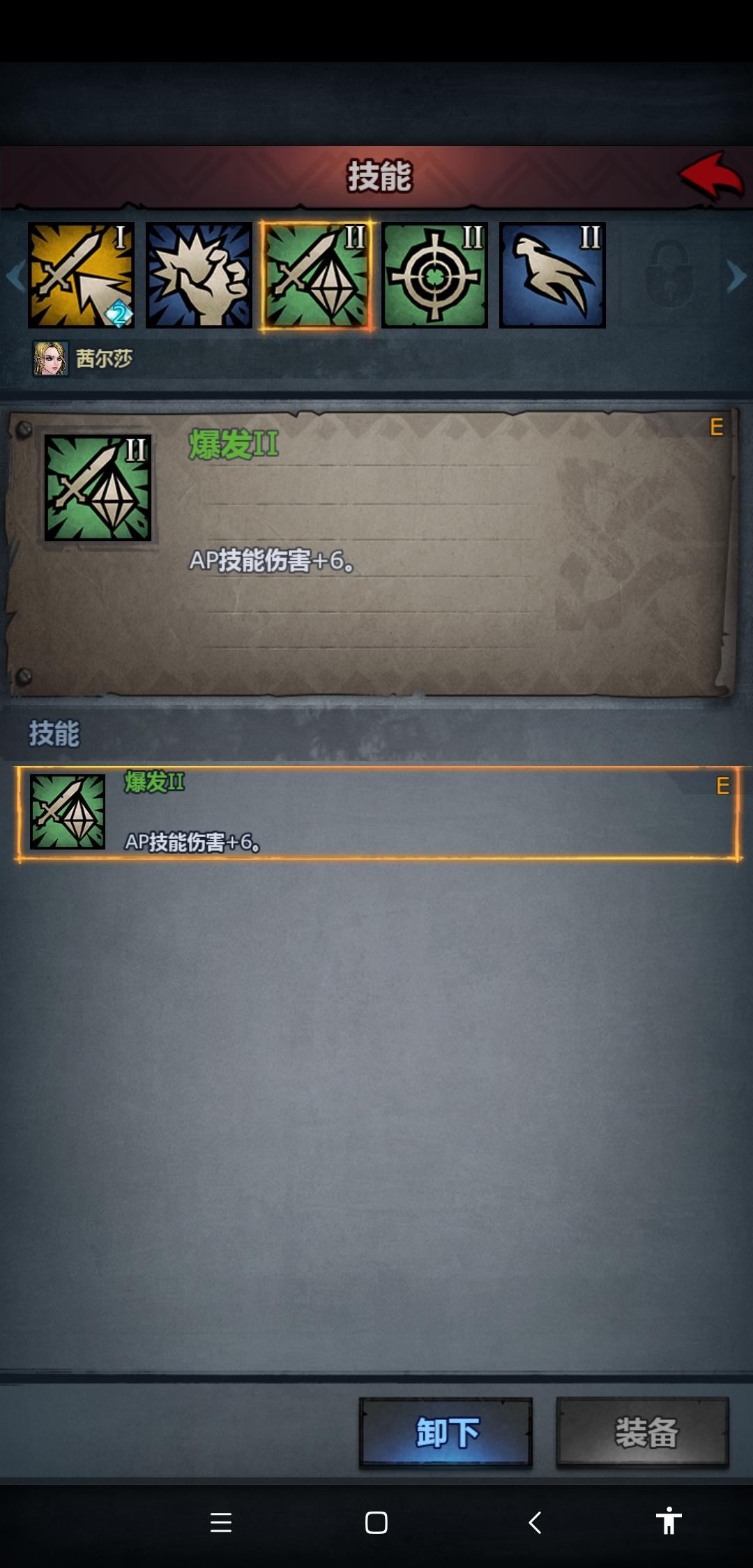Open Android recent apps menu
The width and height of the screenshot is (753, 1568).
click(x=221, y=1522)
